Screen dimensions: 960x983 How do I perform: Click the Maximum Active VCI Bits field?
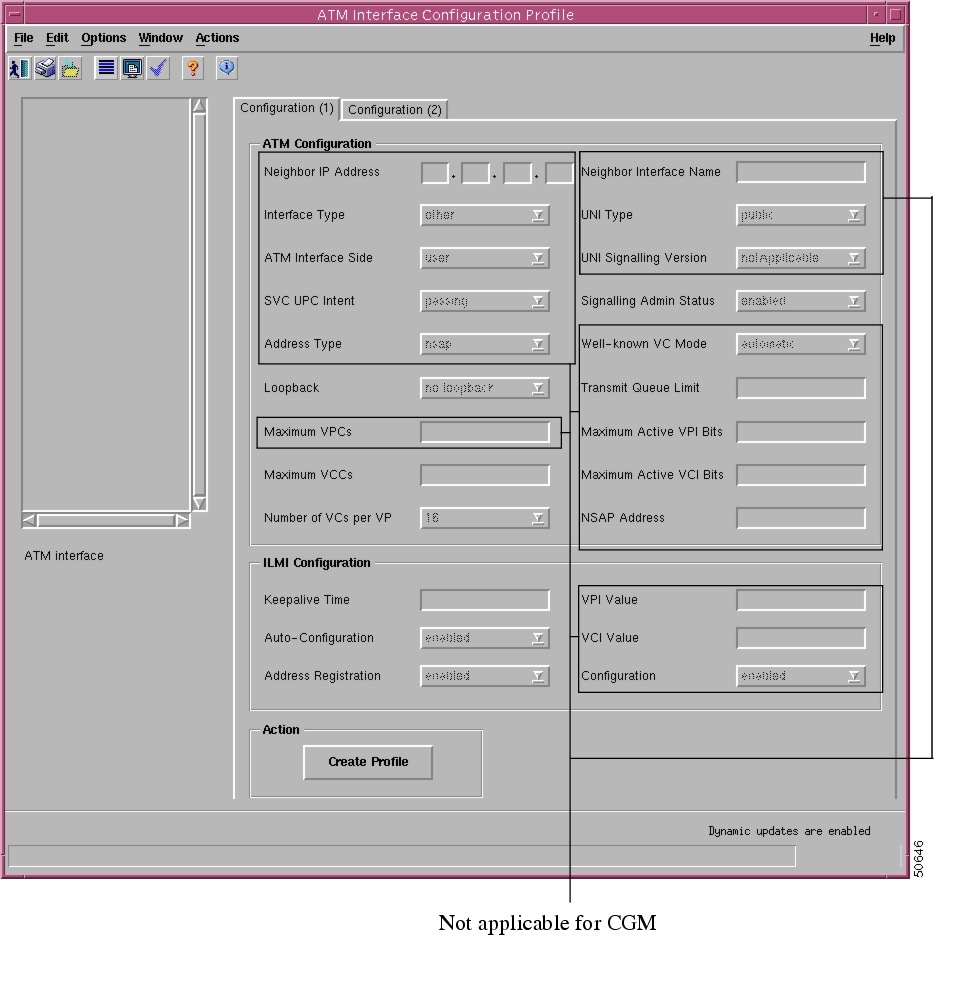801,475
